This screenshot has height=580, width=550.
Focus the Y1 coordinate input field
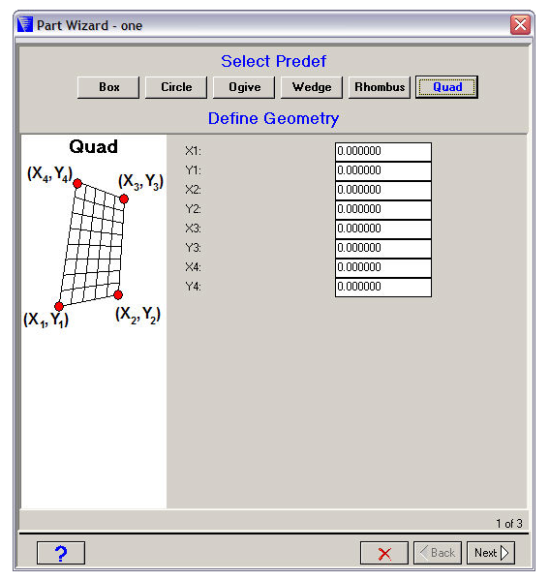click(x=383, y=171)
